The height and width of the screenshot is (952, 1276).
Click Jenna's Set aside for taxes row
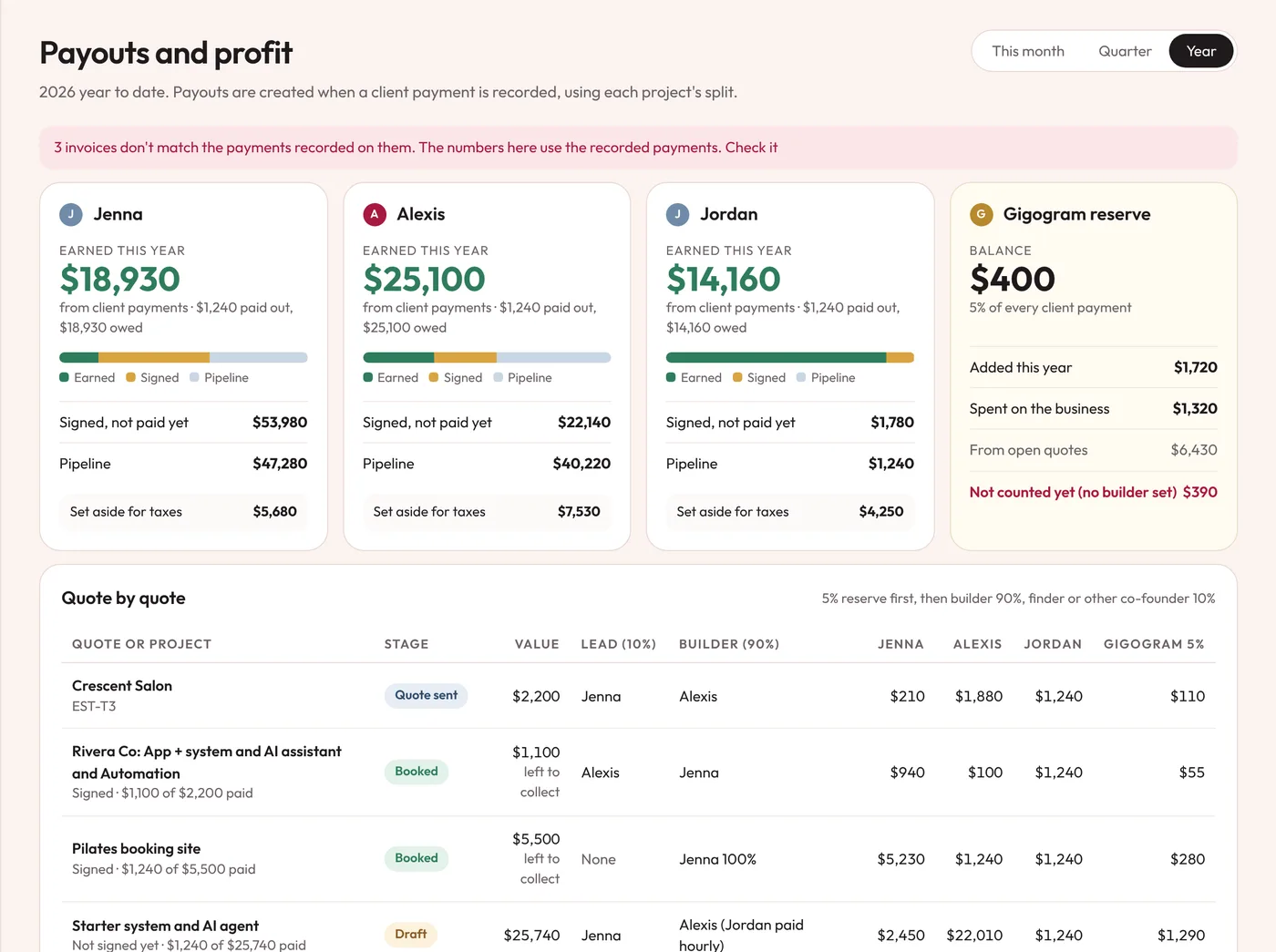tap(183, 512)
